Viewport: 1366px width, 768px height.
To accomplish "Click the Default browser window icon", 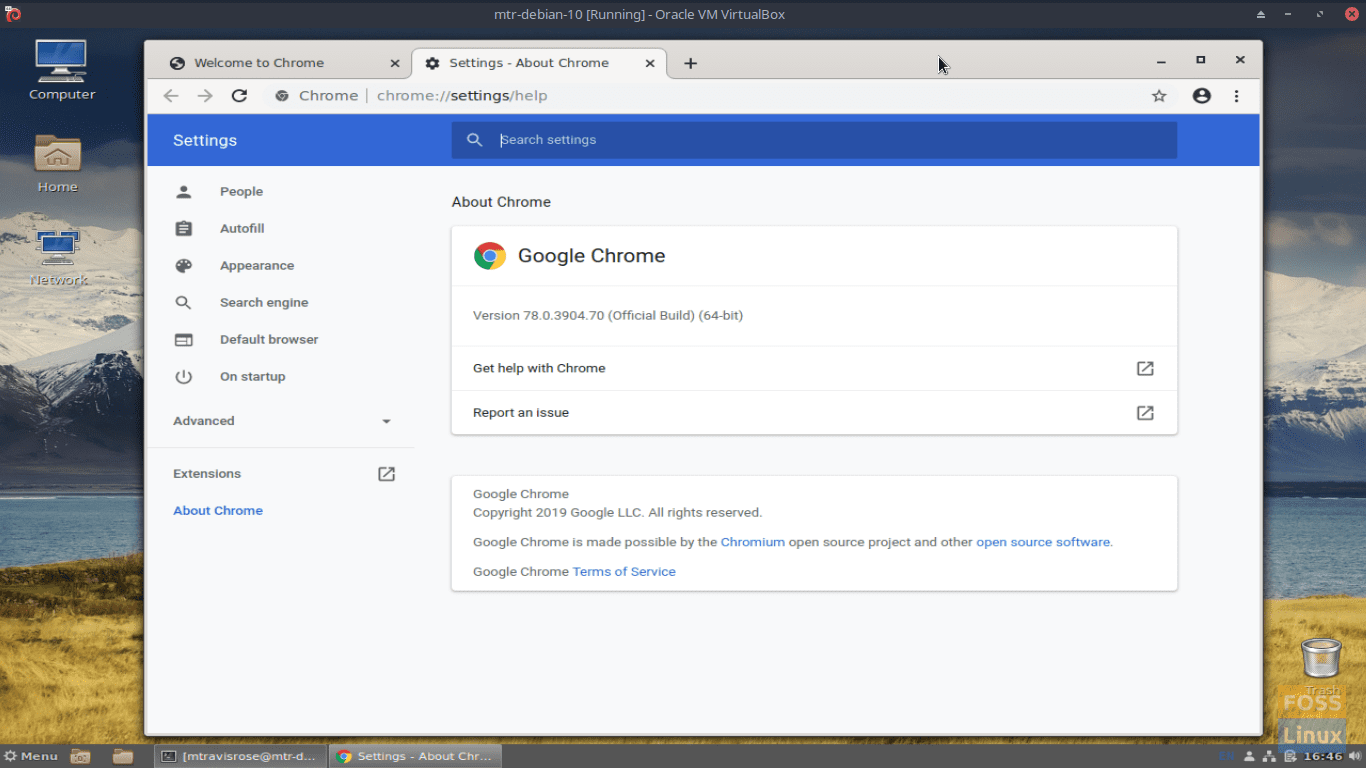I will point(183,340).
